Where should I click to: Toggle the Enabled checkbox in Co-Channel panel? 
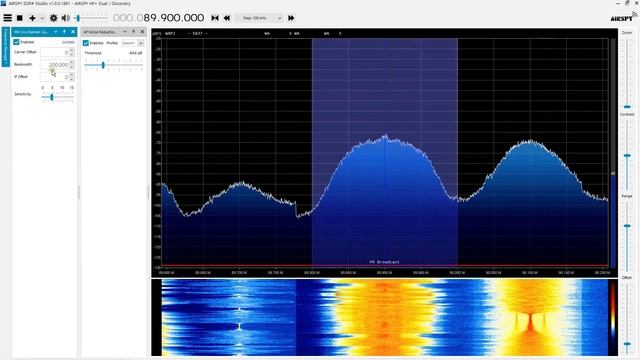(17, 42)
